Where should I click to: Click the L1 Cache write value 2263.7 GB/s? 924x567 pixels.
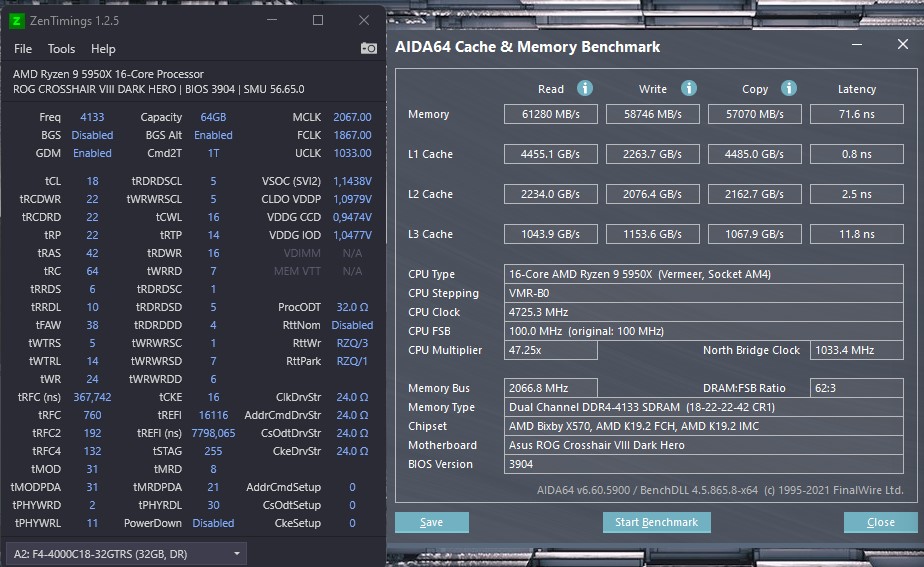coord(653,154)
